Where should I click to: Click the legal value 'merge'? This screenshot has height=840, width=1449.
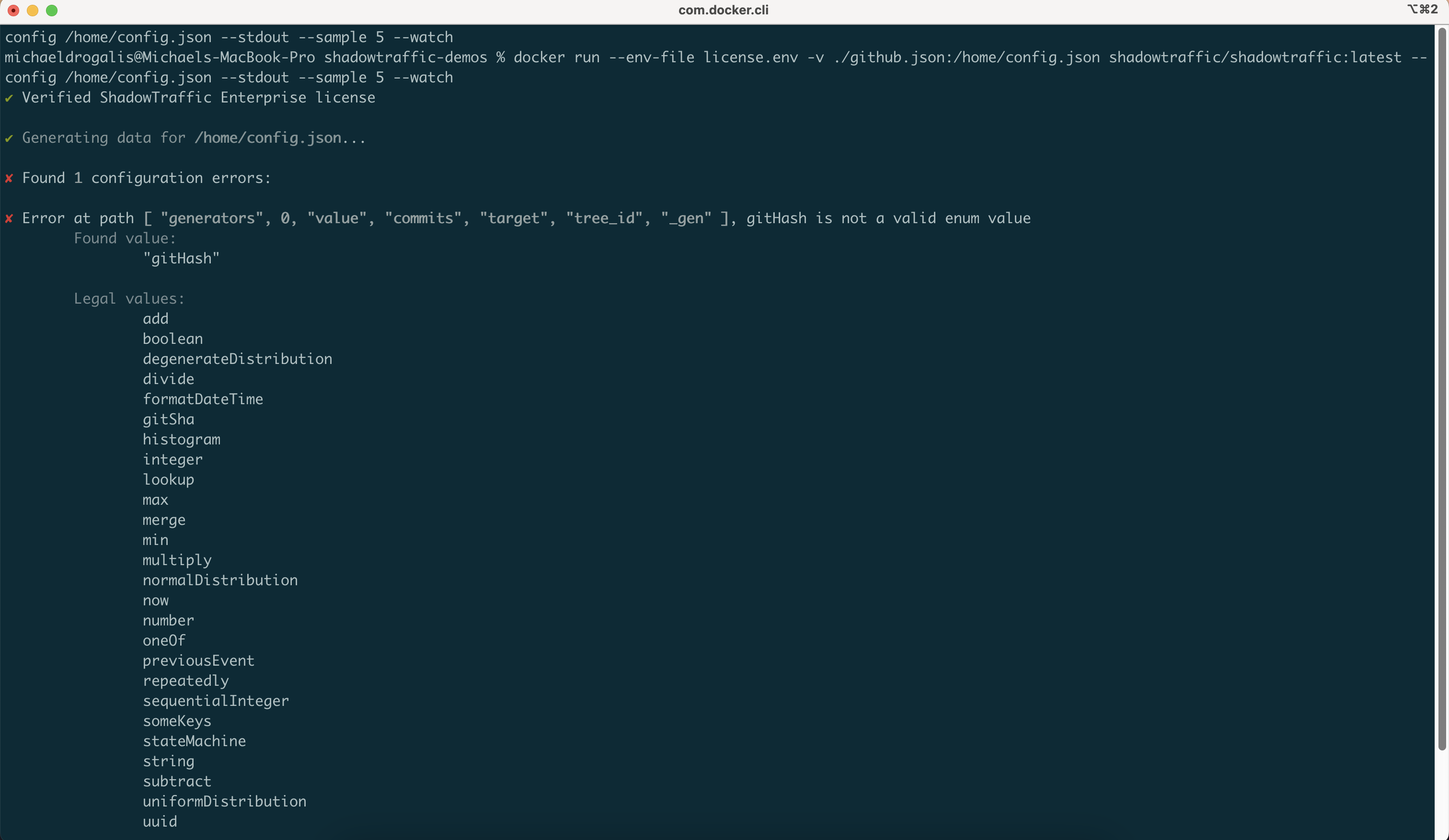pos(164,520)
